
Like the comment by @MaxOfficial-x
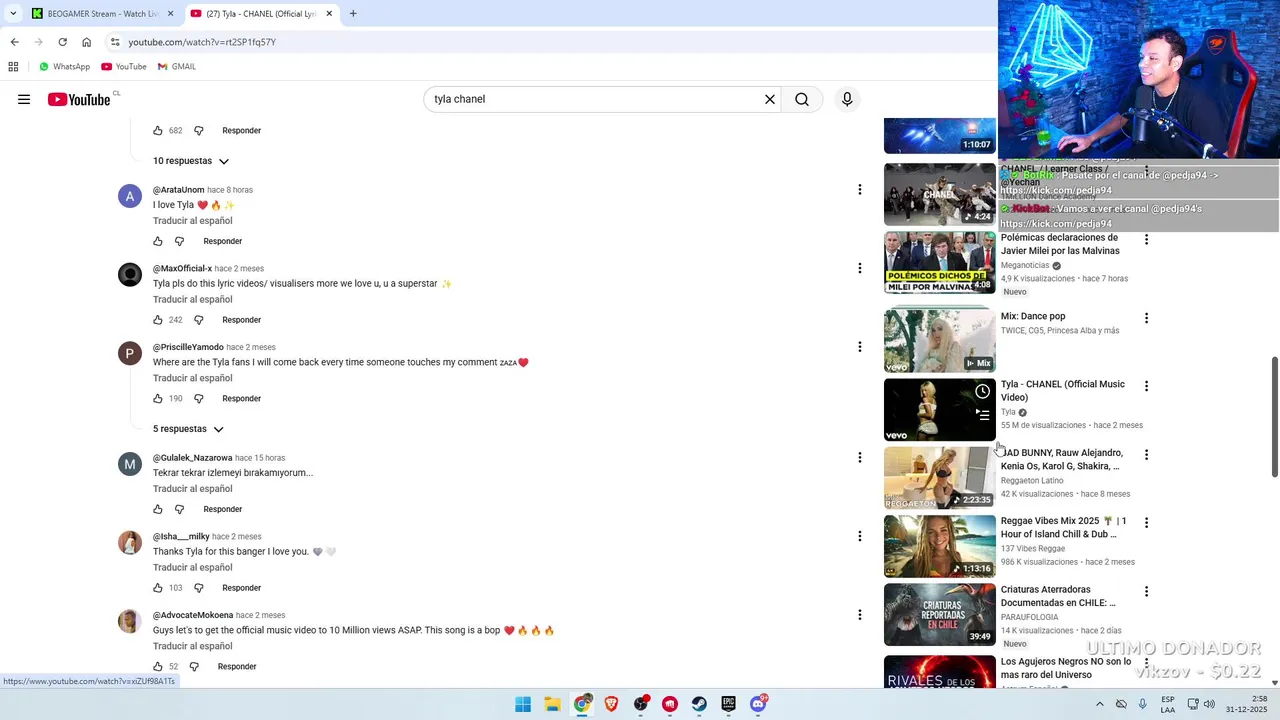[158, 320]
